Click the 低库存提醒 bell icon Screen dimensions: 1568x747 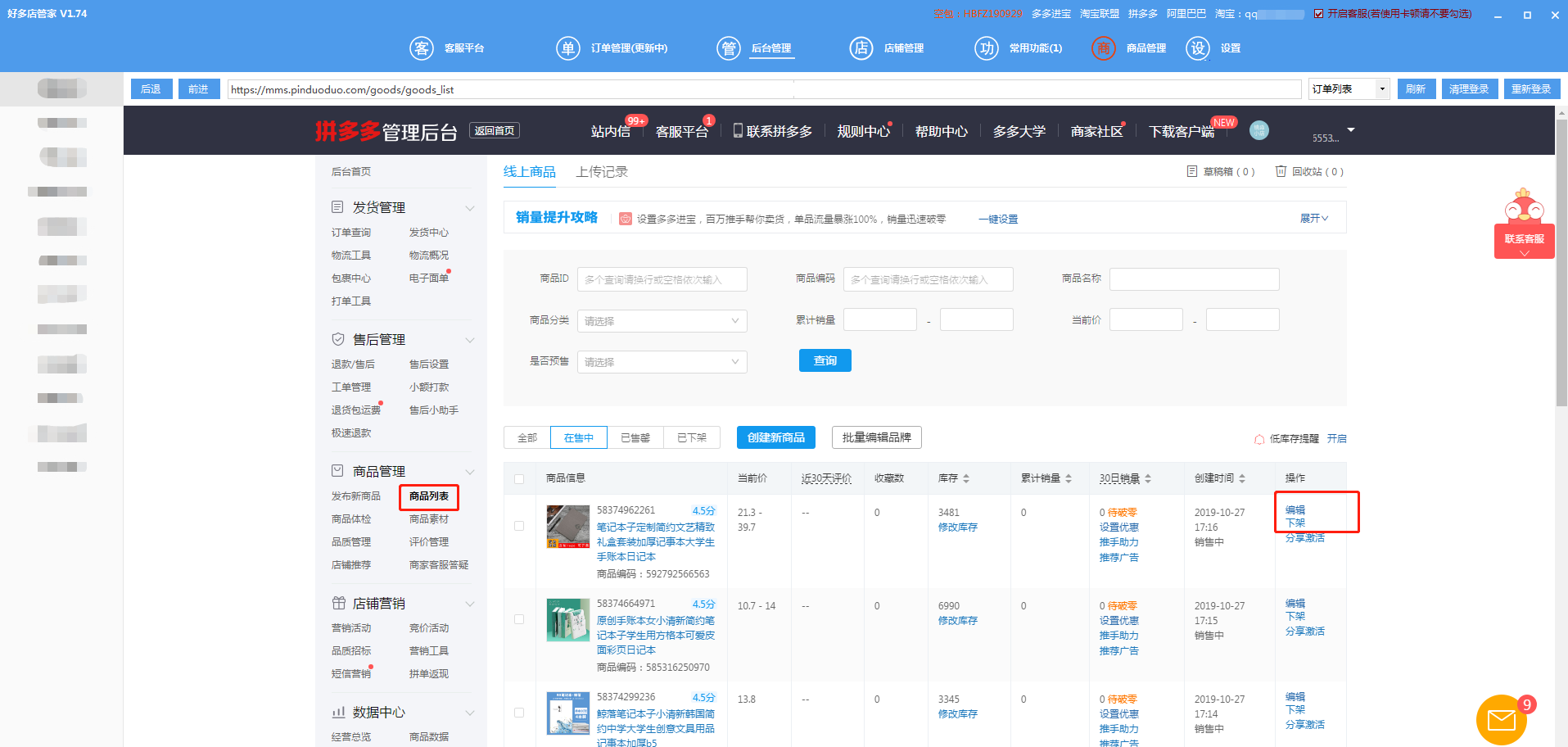coord(1259,439)
